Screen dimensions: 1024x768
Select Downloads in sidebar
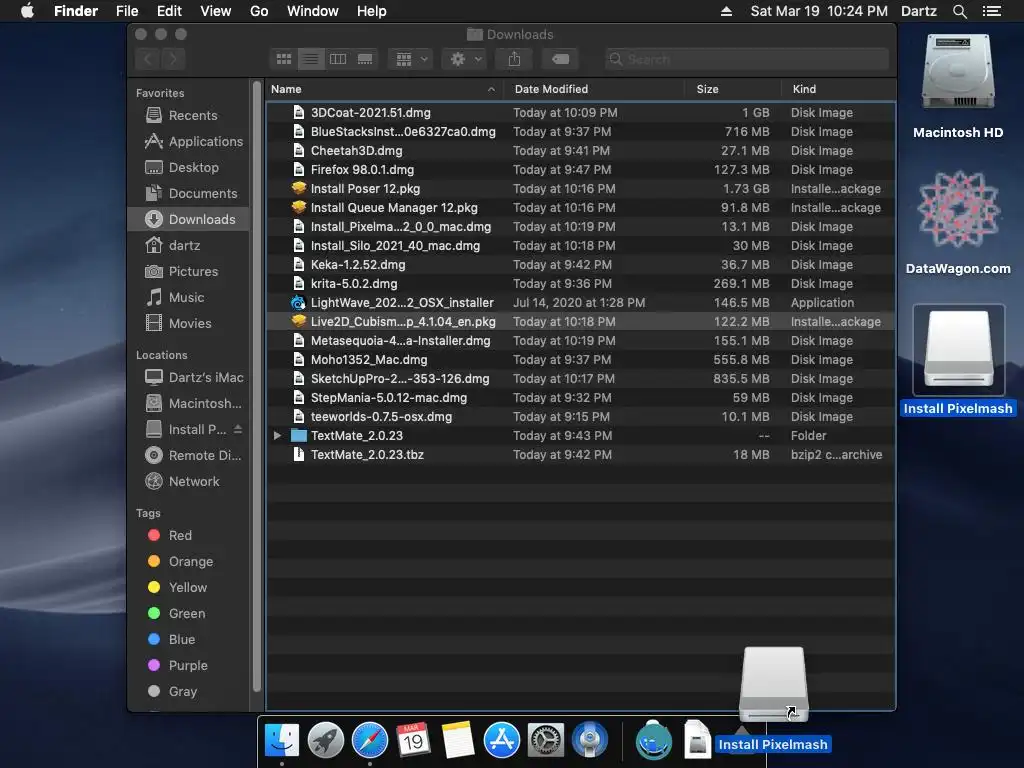pyautogui.click(x=188, y=219)
